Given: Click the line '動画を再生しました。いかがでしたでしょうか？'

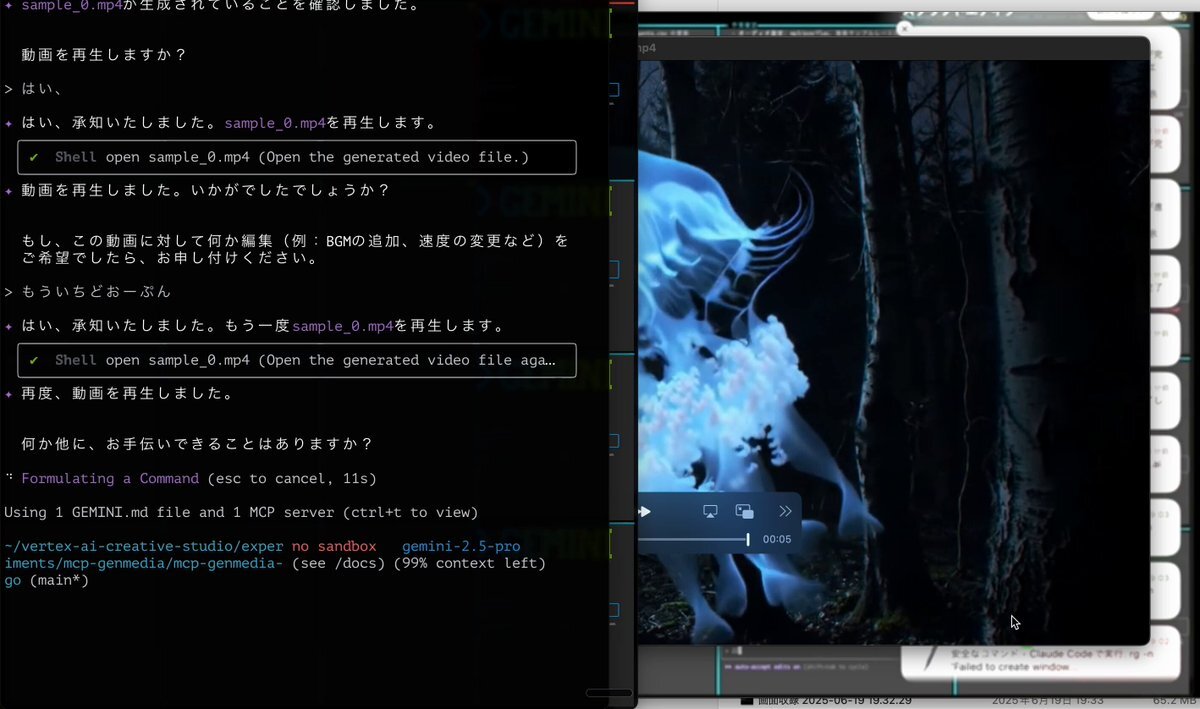Looking at the screenshot, I should click(205, 190).
